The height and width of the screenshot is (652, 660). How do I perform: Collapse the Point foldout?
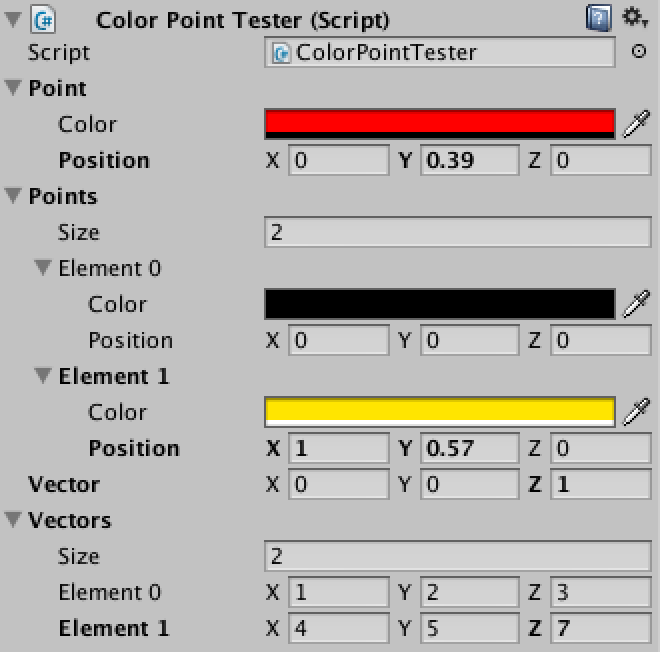[x=13, y=88]
